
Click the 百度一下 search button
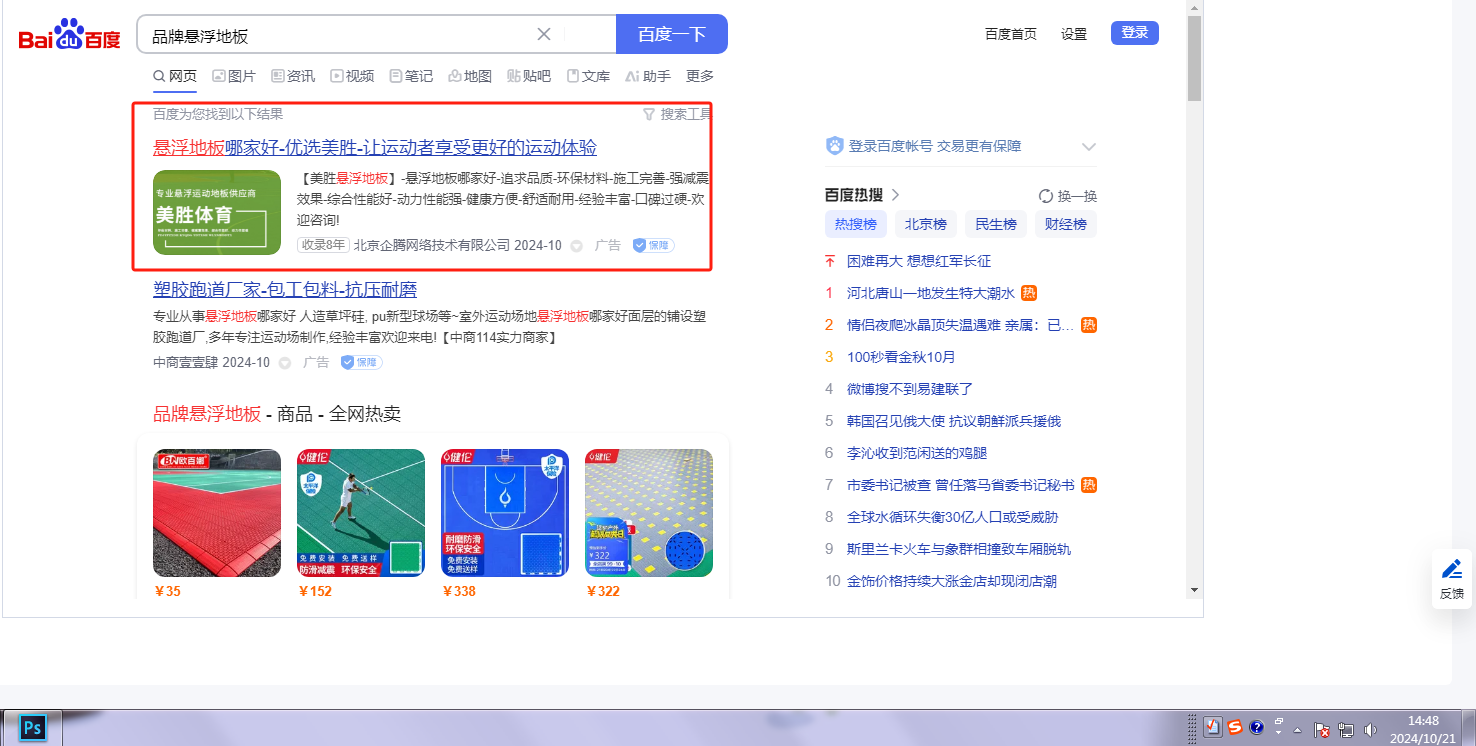pyautogui.click(x=672, y=34)
